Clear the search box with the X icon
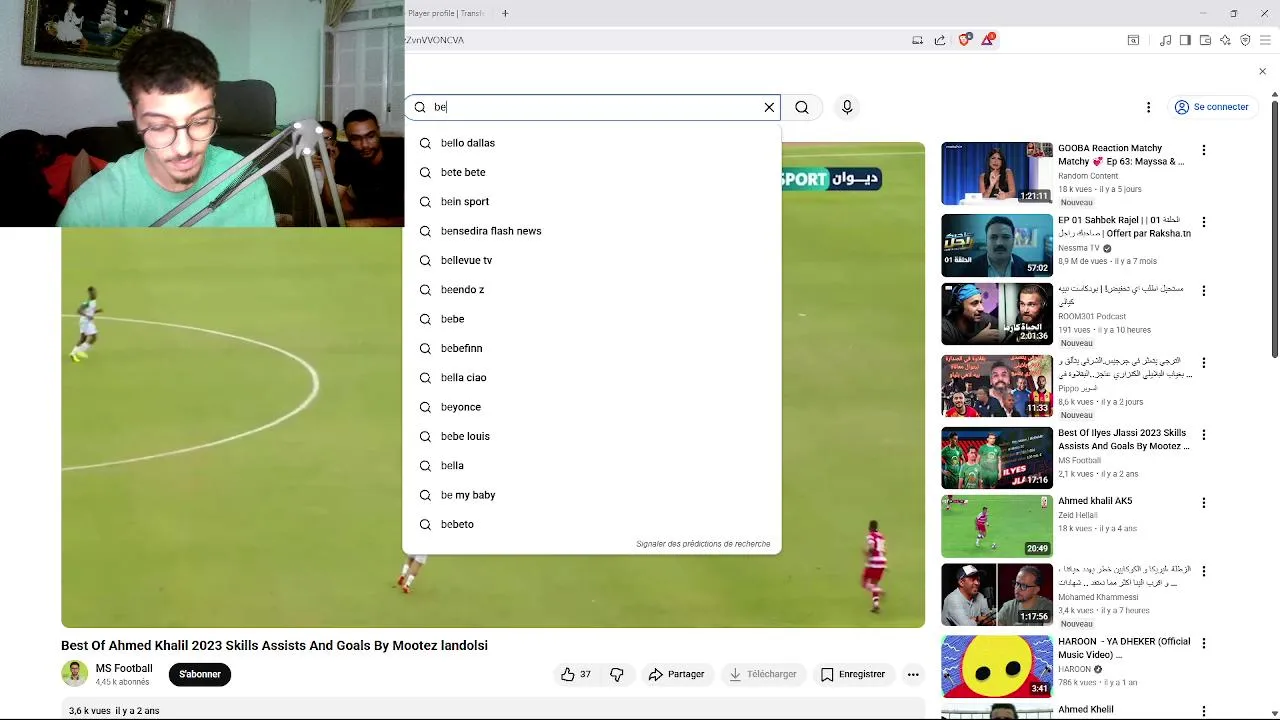 (x=769, y=107)
